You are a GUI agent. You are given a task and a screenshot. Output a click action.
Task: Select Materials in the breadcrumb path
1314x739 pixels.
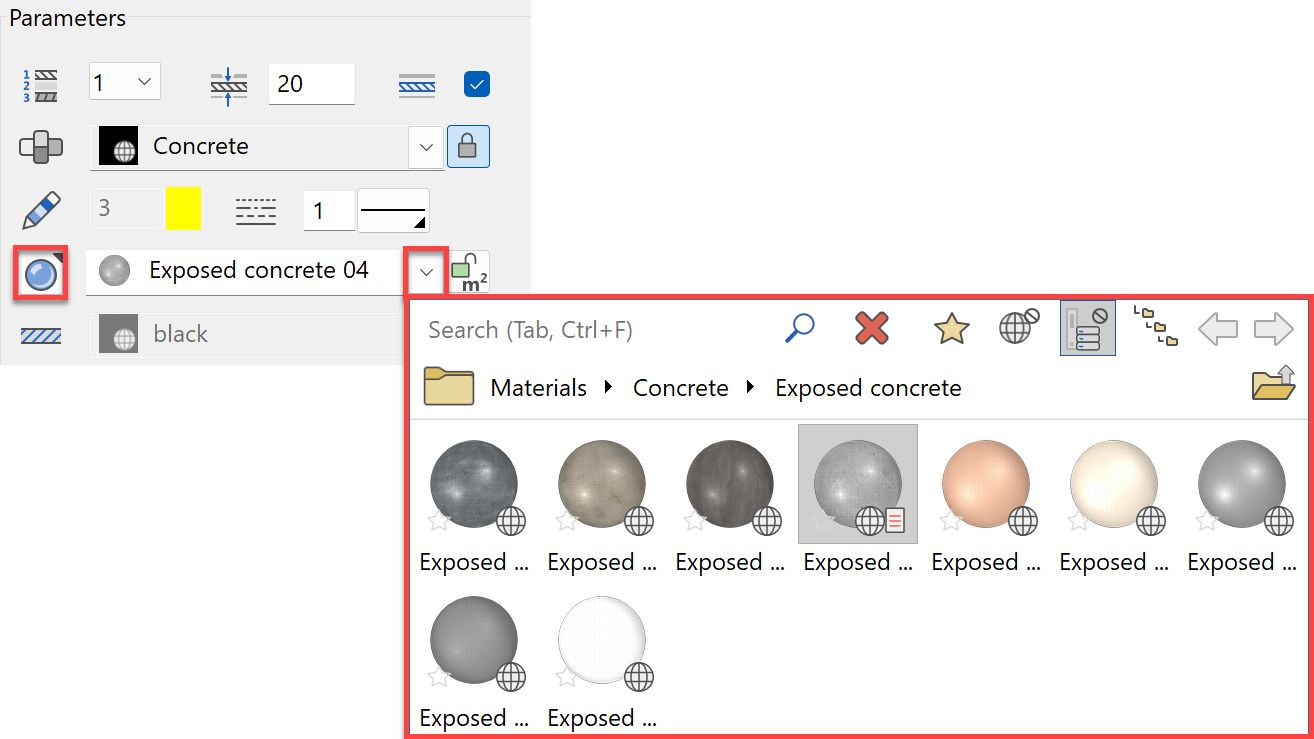(538, 388)
